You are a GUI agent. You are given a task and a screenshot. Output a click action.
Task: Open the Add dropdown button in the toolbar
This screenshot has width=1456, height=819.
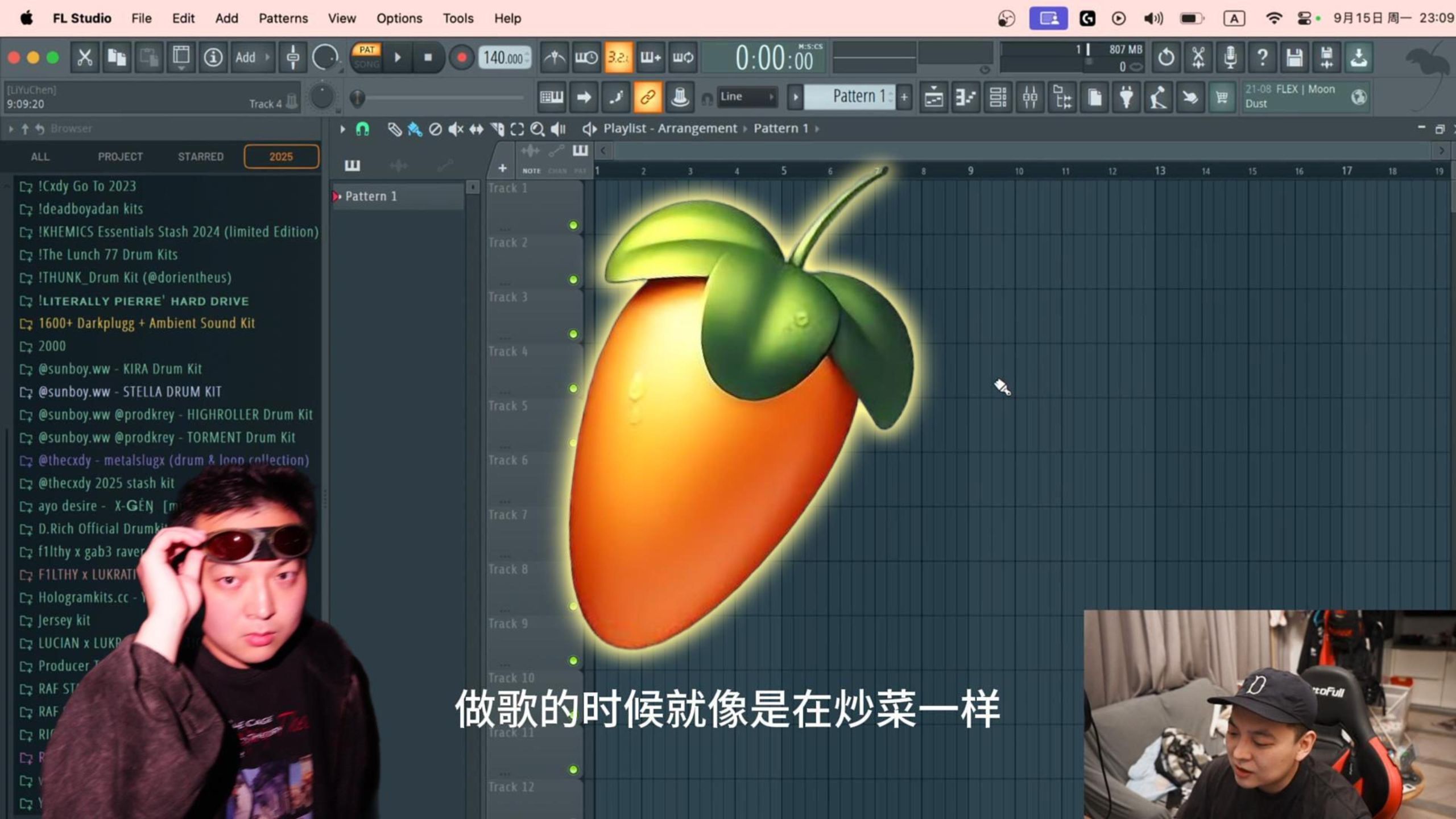(x=253, y=57)
